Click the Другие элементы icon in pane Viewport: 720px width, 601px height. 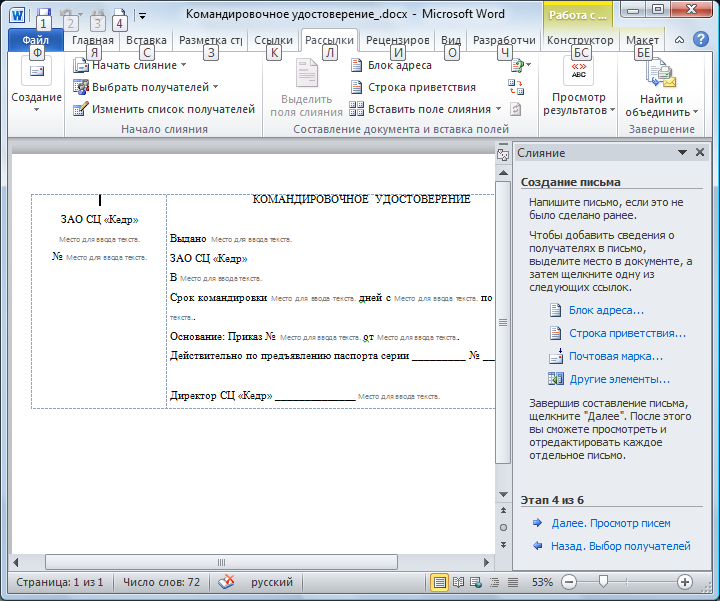(556, 379)
